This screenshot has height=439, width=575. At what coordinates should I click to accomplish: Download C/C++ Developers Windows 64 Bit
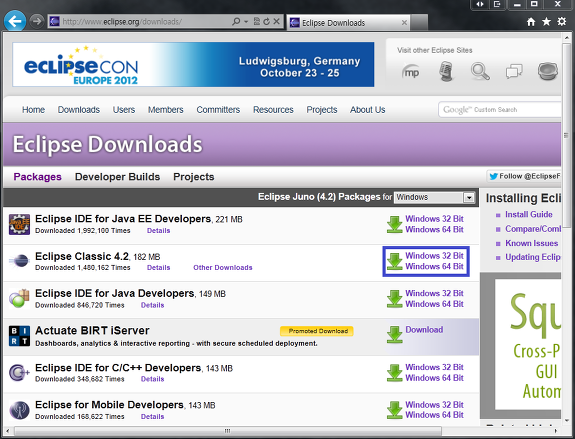(434, 378)
